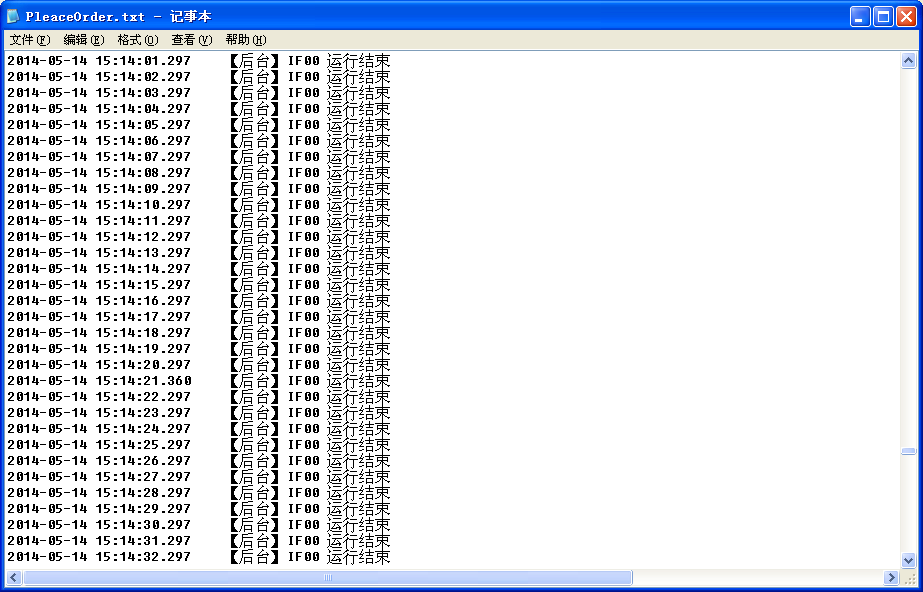Click the timestamp 15:14:04.297 line
This screenshot has height=592, width=923.
[x=198, y=109]
